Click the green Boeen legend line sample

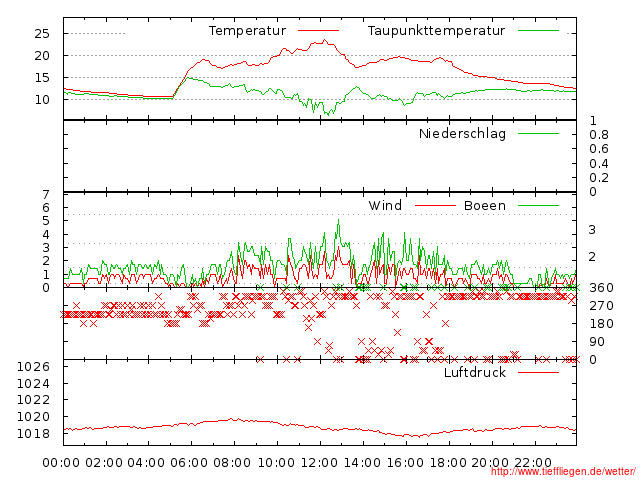coord(538,206)
